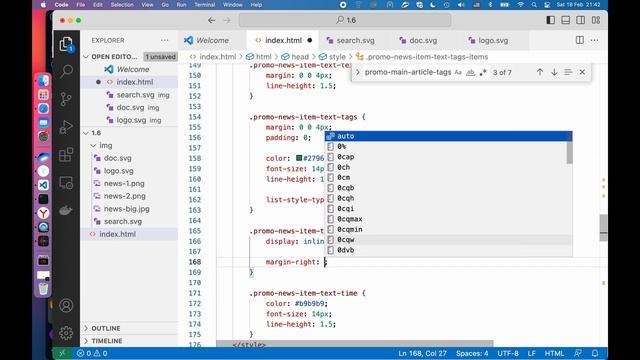Open the Remote Explorer view
640x360 pixels.
click(x=66, y=182)
